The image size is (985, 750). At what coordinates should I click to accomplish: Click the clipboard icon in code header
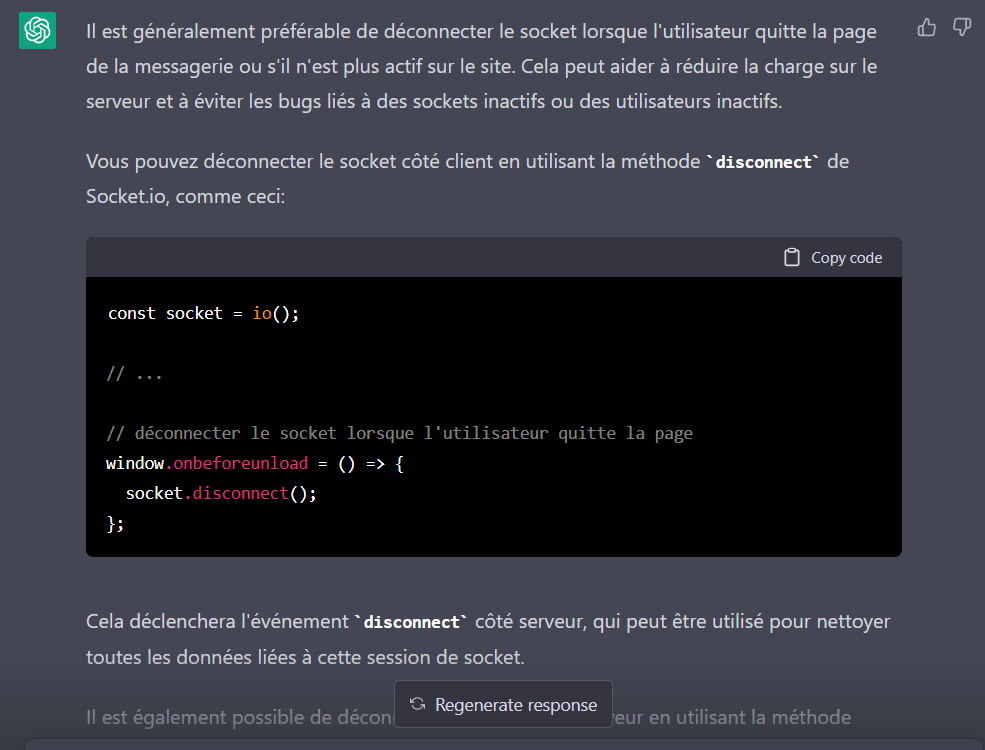[x=792, y=258]
